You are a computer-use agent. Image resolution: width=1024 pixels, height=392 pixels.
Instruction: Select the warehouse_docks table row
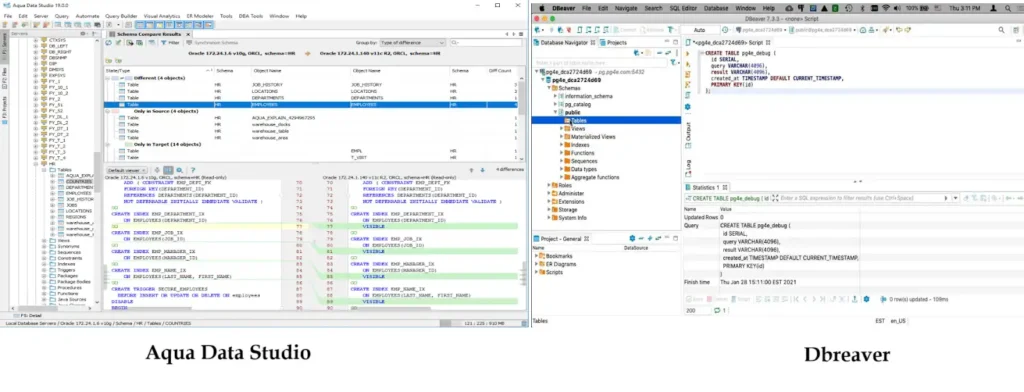312,124
